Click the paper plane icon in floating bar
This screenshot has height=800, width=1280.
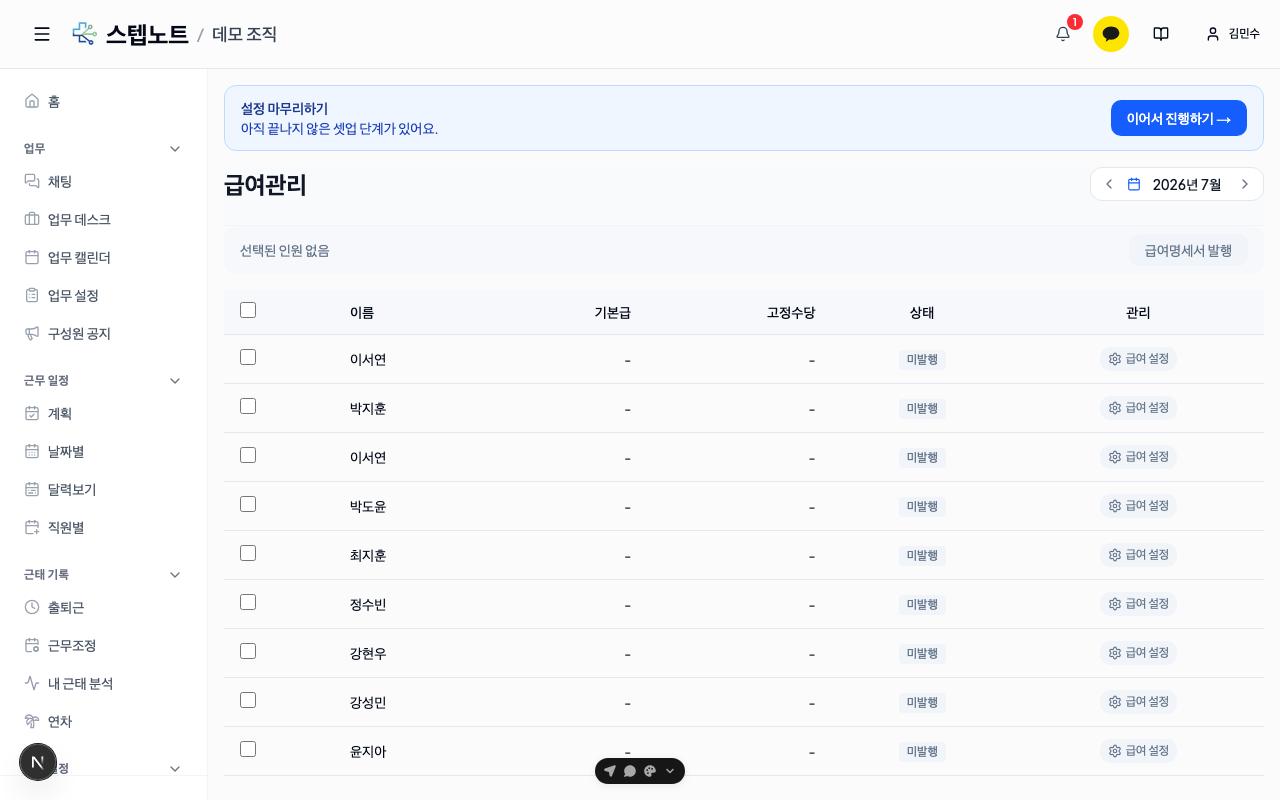[610, 771]
